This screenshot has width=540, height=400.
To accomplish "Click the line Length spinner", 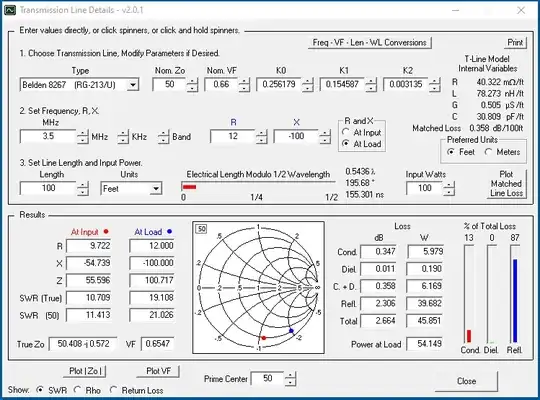I will click(x=83, y=188).
